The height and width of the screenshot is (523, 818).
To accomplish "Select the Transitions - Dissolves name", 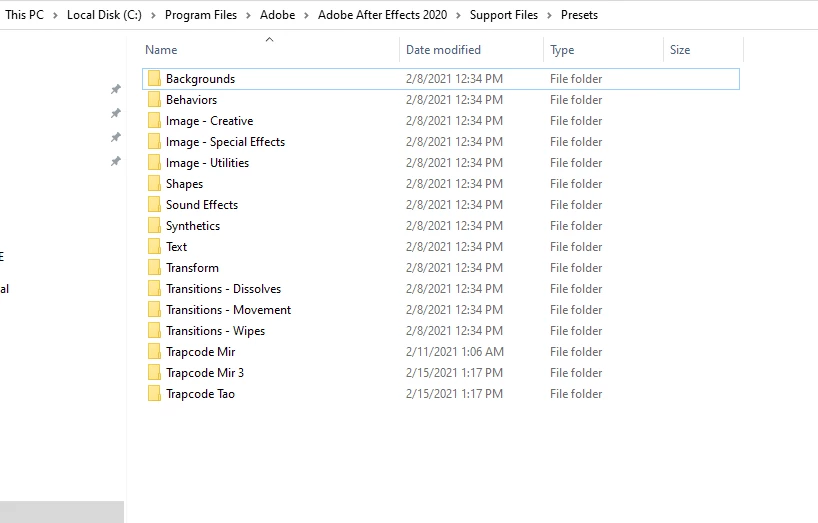I will coord(223,288).
